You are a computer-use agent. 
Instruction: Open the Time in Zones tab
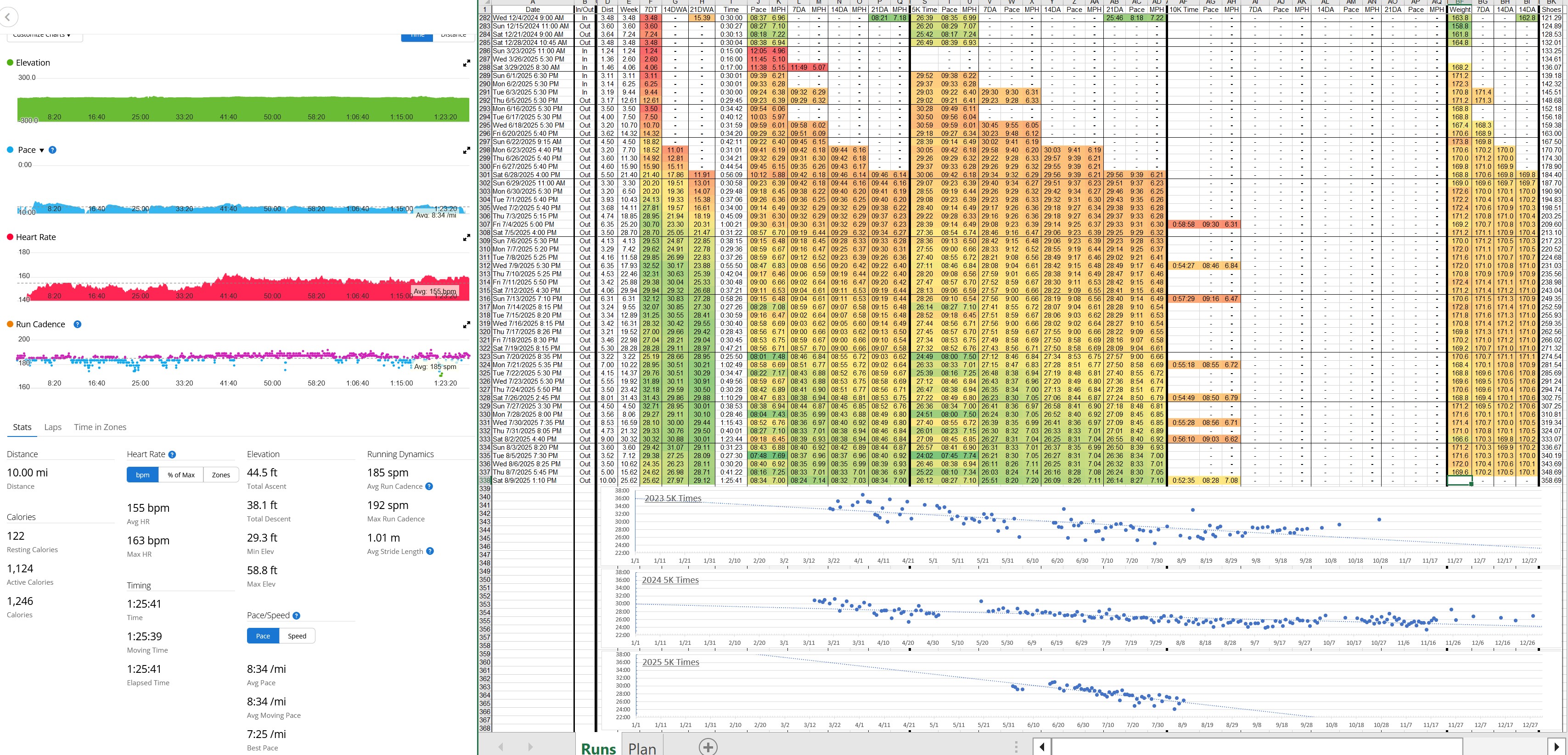(101, 427)
